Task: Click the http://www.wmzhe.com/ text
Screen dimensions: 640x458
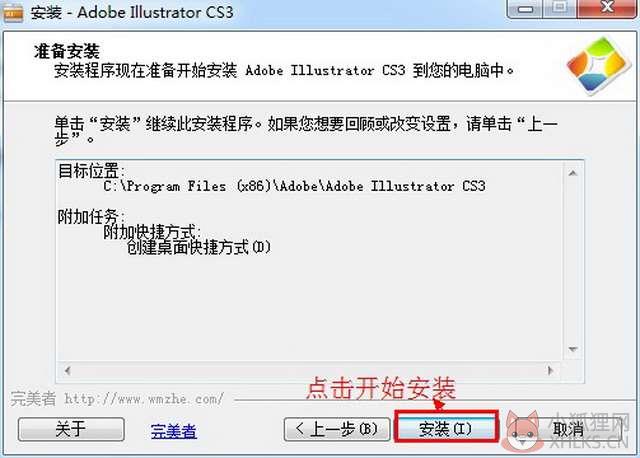Action: (144, 398)
